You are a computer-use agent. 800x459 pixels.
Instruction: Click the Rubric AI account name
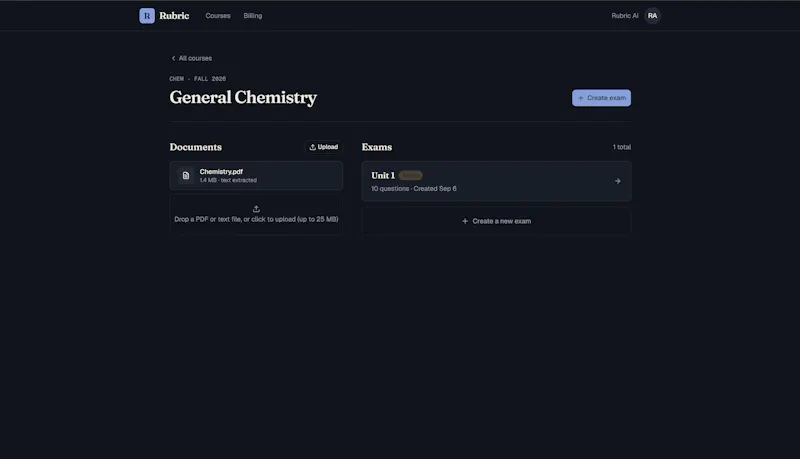[624, 16]
